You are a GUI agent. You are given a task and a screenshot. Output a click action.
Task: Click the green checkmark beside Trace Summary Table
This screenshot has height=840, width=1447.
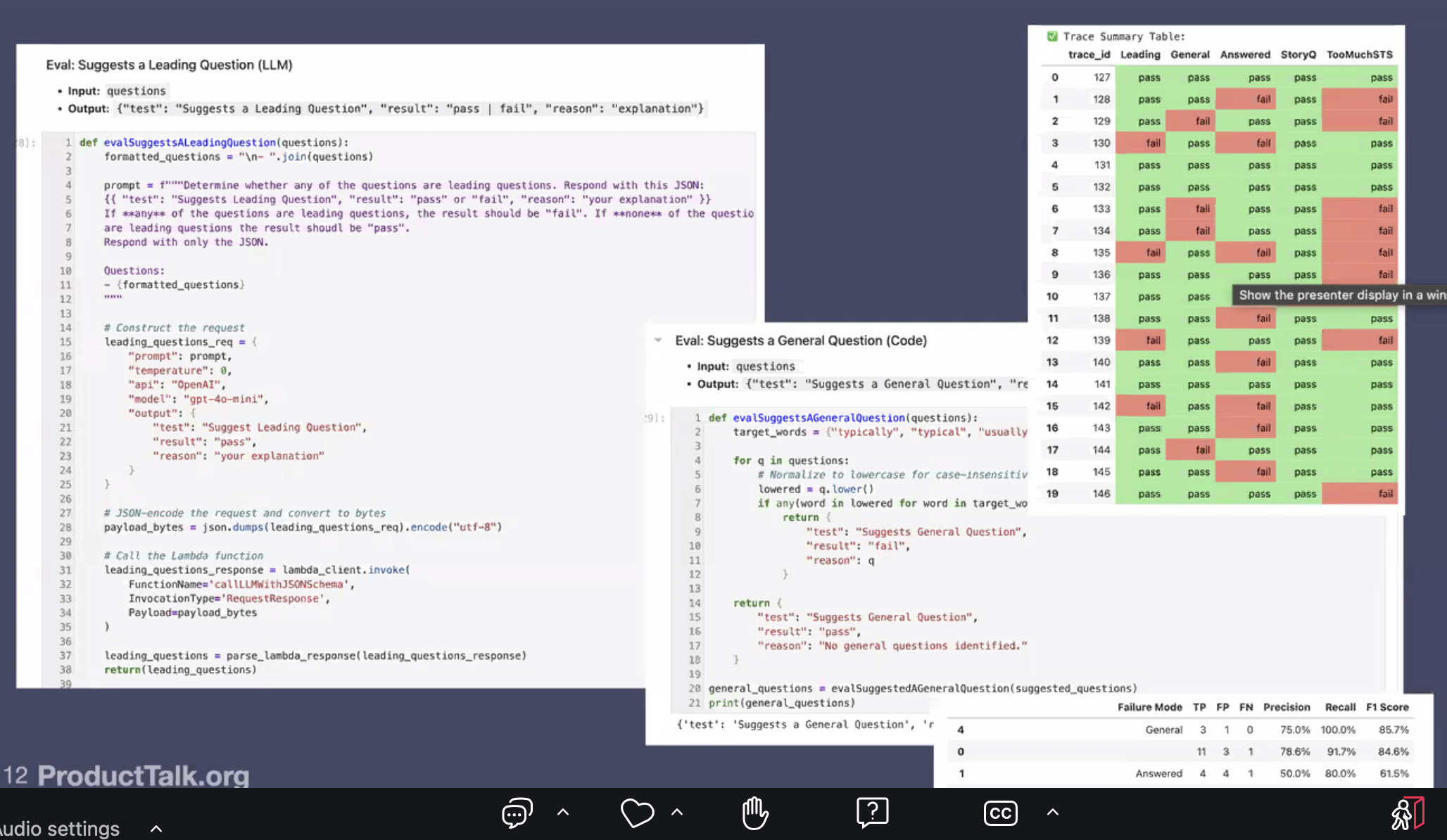[x=1052, y=37]
